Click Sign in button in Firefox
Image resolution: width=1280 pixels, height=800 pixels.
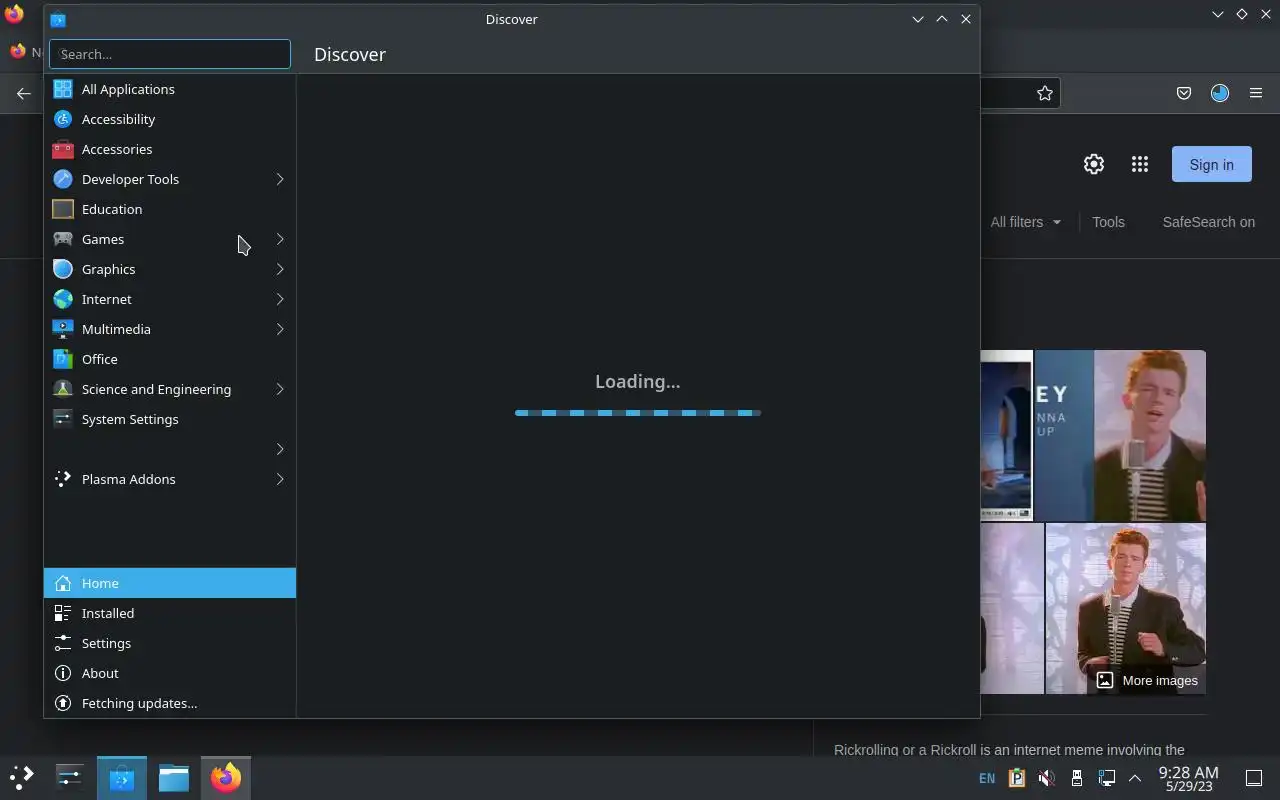[1211, 164]
